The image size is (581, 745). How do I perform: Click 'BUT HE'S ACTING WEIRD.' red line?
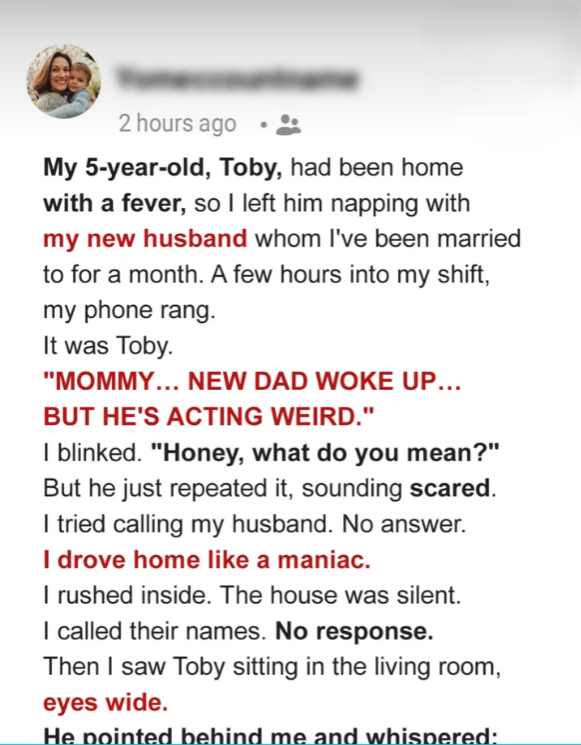click(209, 417)
